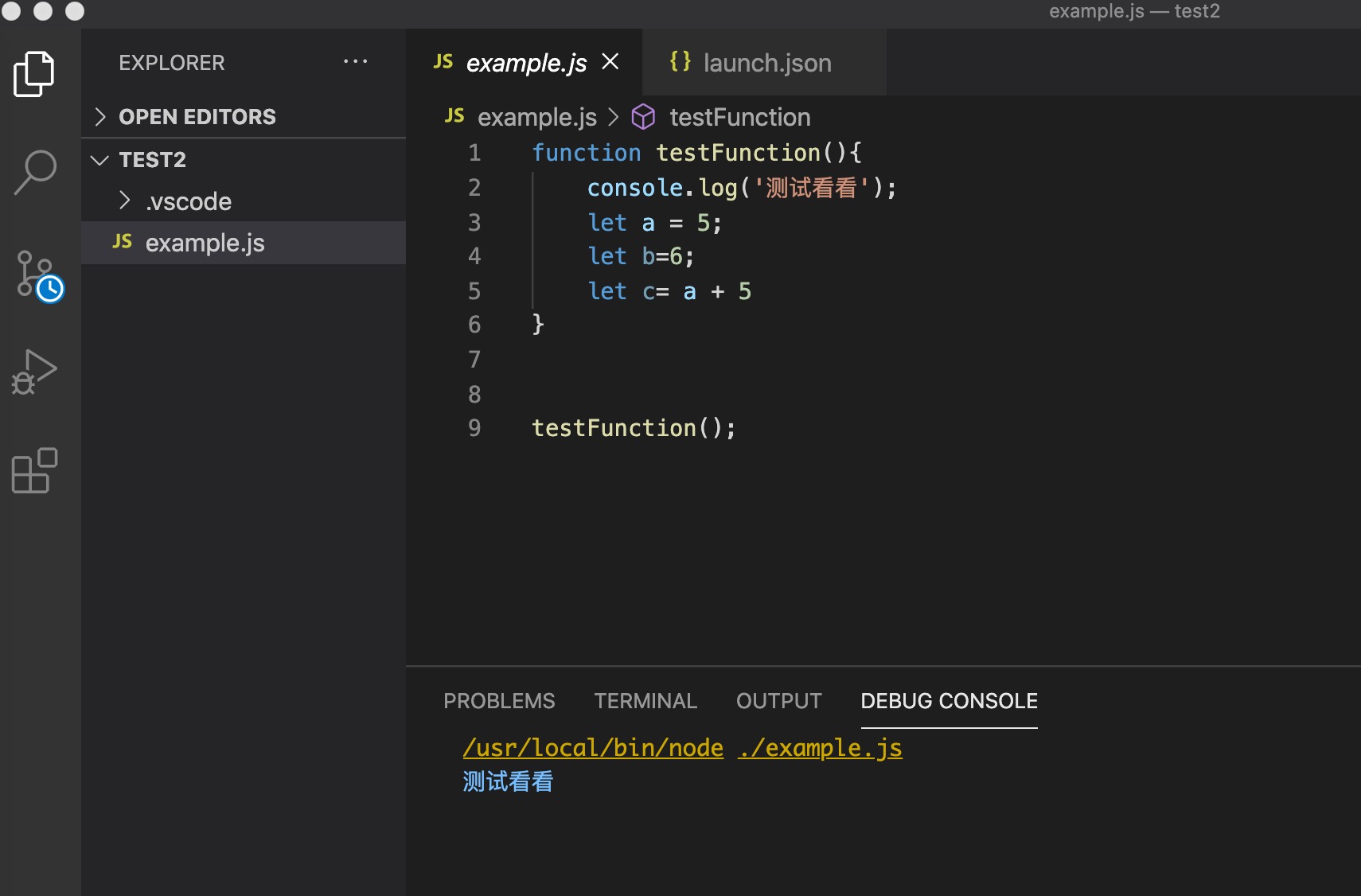
Task: Open the PROBLEMS panel tab
Action: tap(499, 701)
